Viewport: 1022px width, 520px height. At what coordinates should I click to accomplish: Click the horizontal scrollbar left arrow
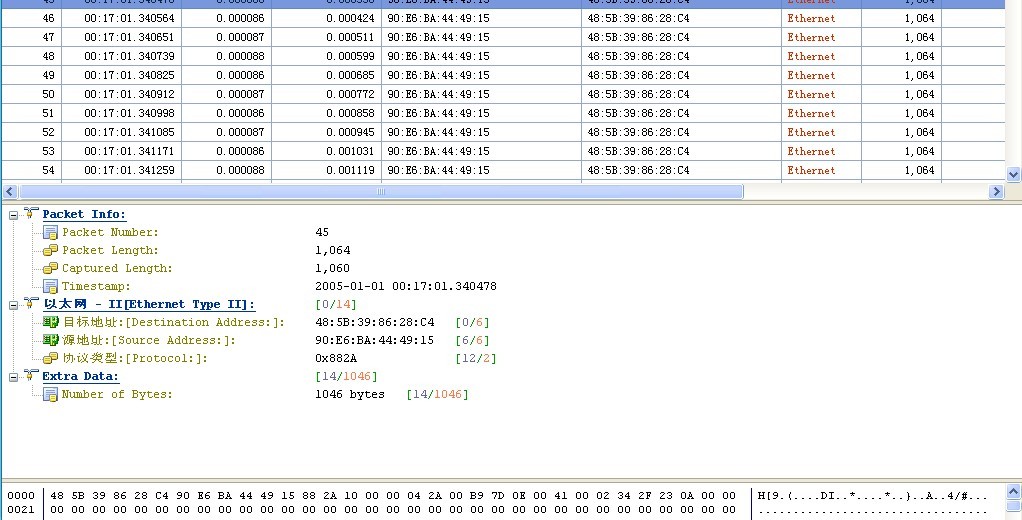pyautogui.click(x=10, y=191)
